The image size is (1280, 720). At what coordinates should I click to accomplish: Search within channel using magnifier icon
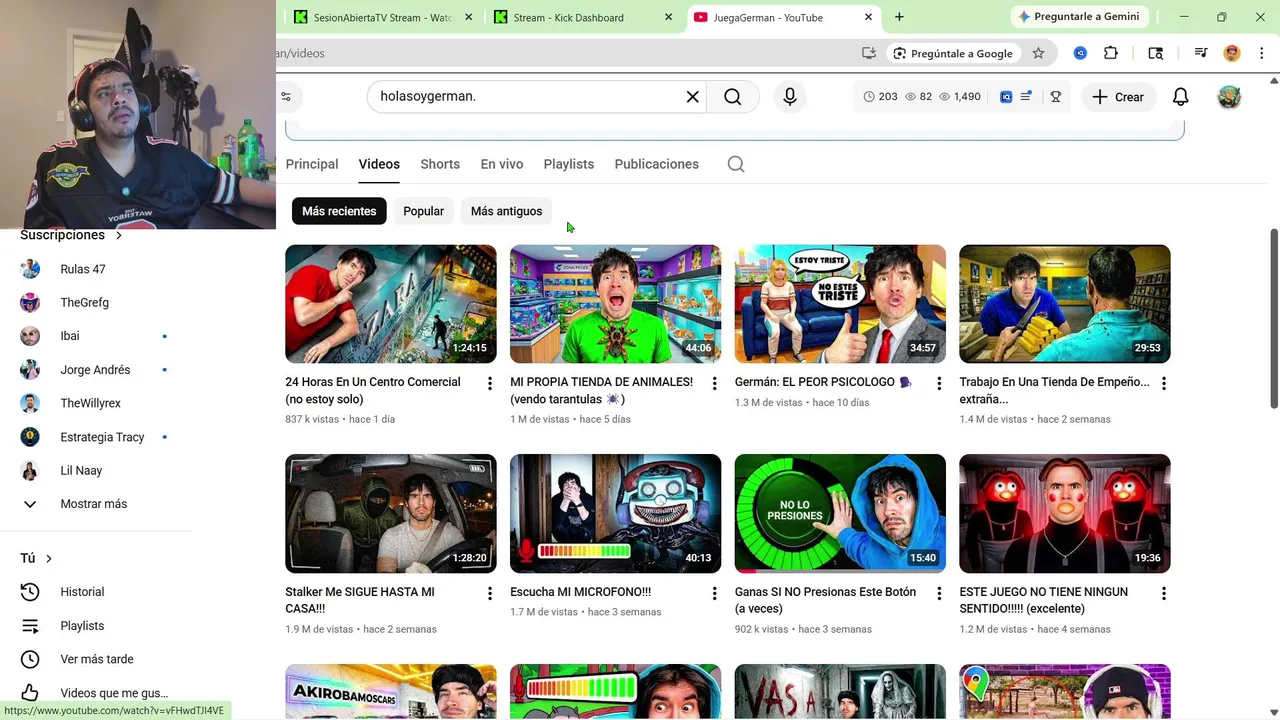tap(736, 164)
